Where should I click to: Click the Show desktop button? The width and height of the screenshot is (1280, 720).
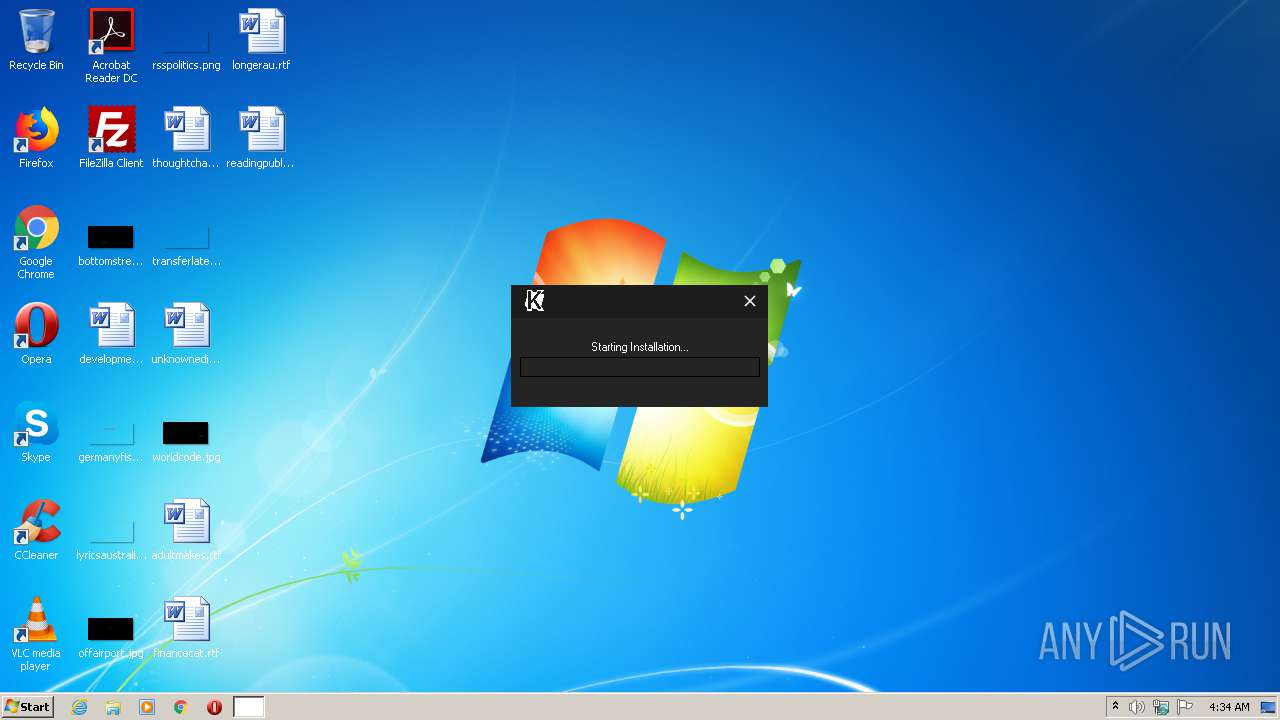click(1269, 707)
